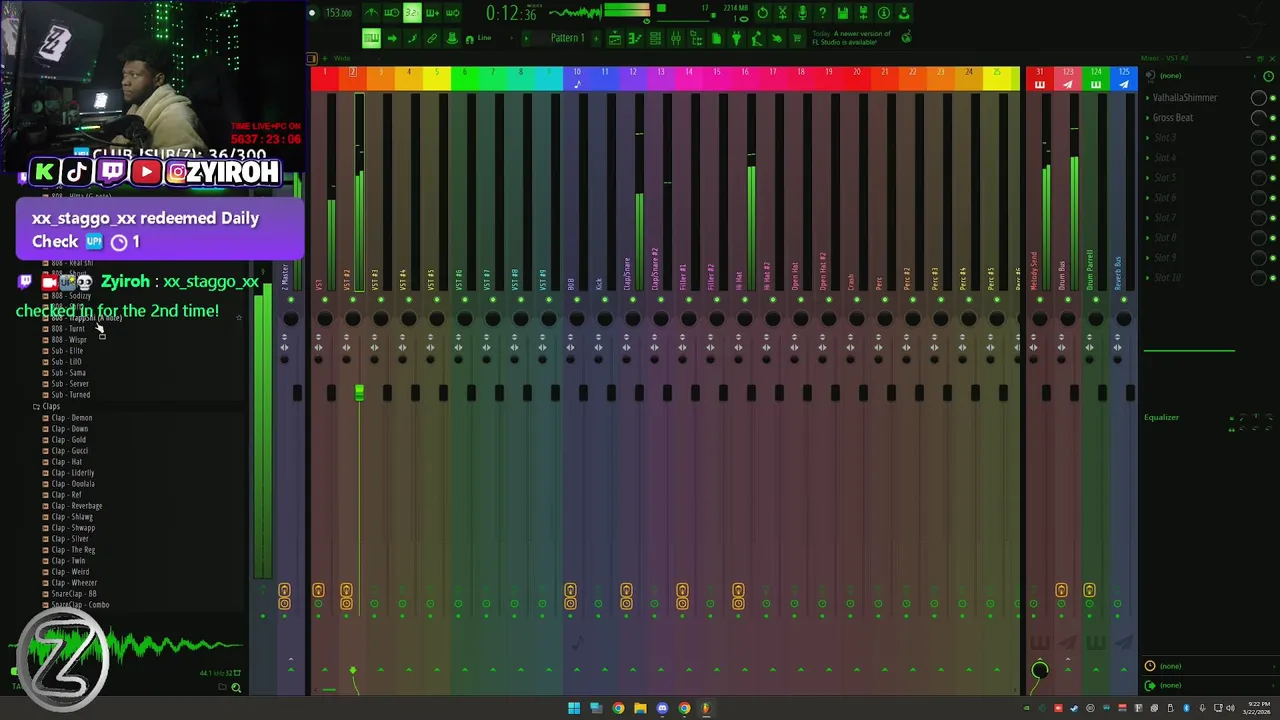
Task: Select mixer track header 124
Action: pyautogui.click(x=1096, y=78)
